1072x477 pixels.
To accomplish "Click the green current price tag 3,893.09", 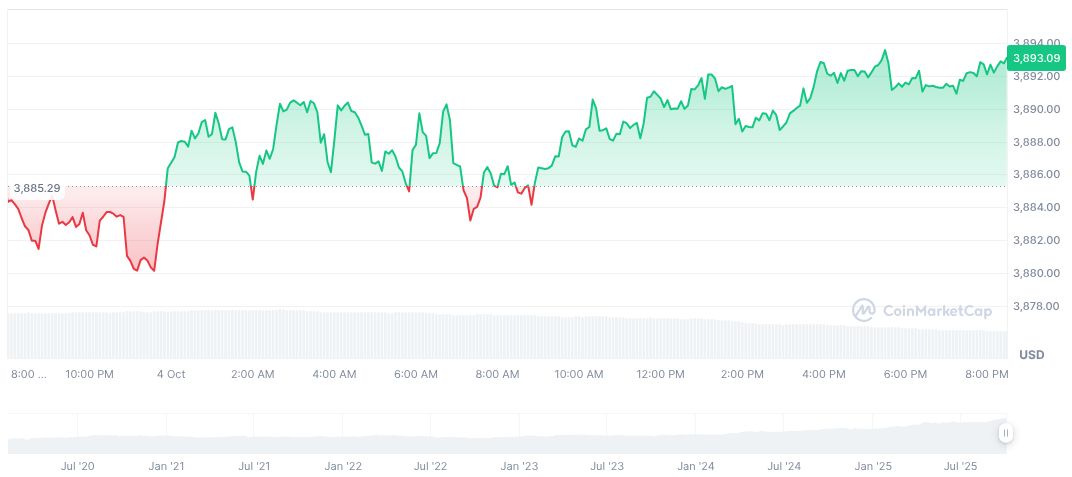I will coord(1035,58).
